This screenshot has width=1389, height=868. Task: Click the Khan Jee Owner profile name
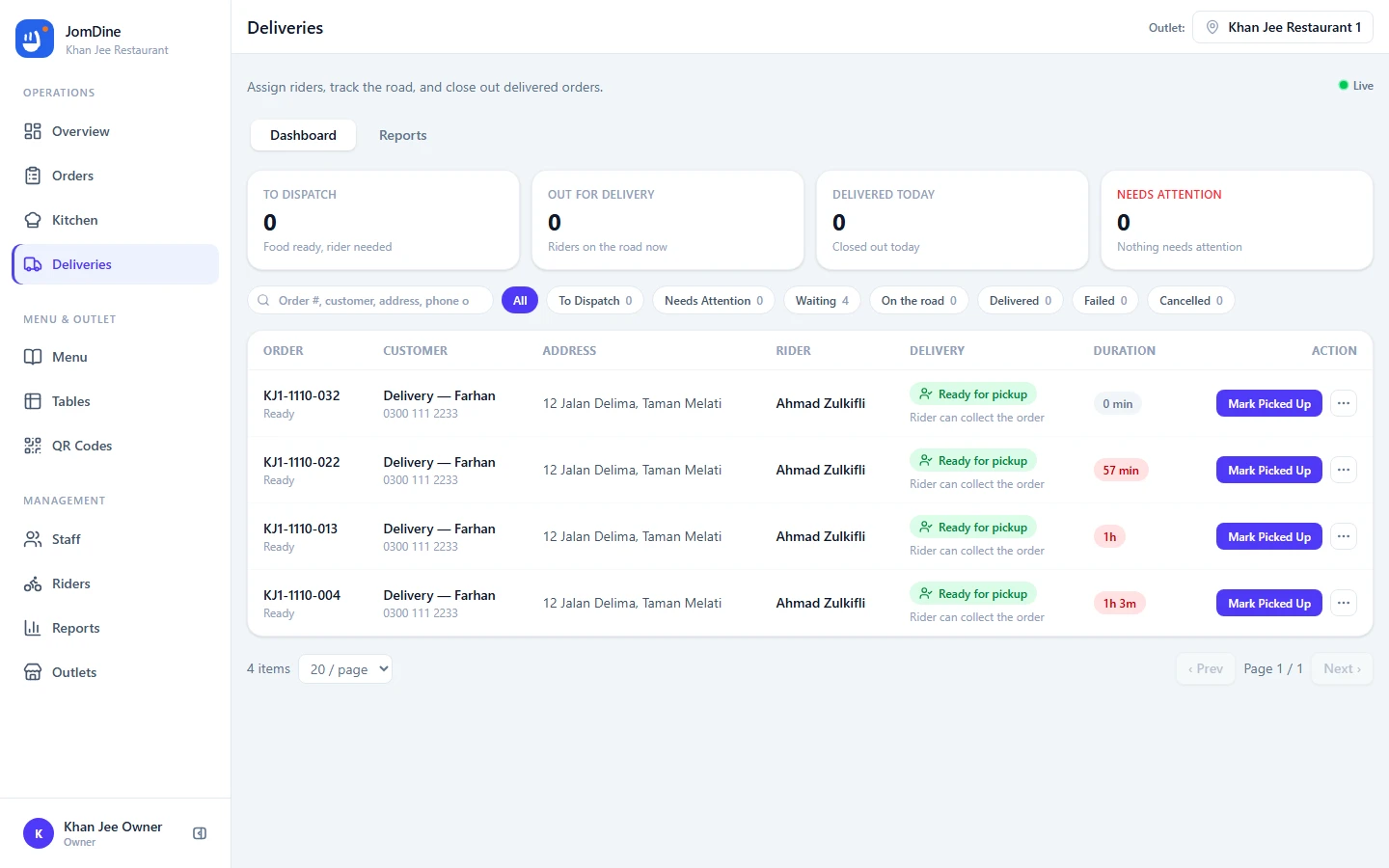click(x=113, y=827)
